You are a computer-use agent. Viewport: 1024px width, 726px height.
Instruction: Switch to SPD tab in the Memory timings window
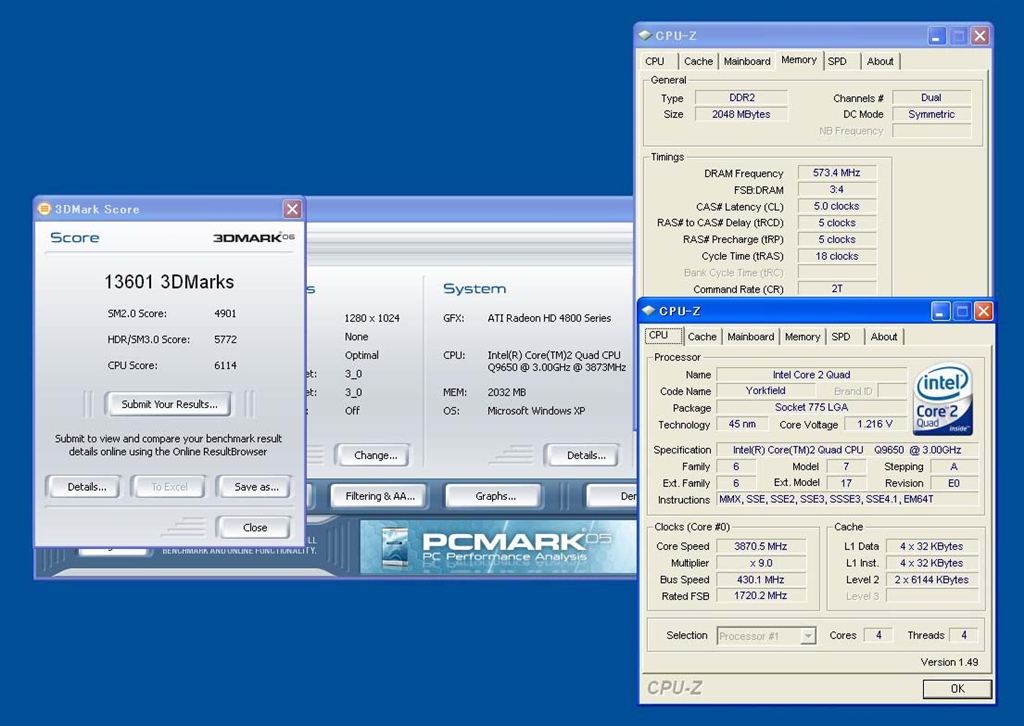837,61
